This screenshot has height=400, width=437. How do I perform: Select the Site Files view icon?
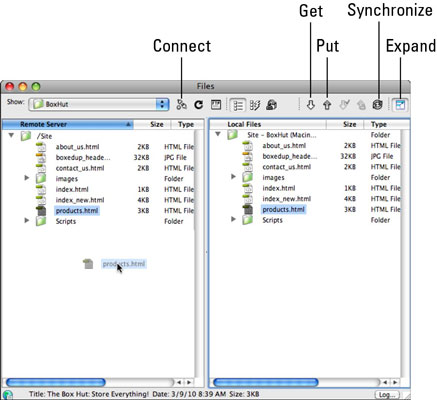point(238,105)
